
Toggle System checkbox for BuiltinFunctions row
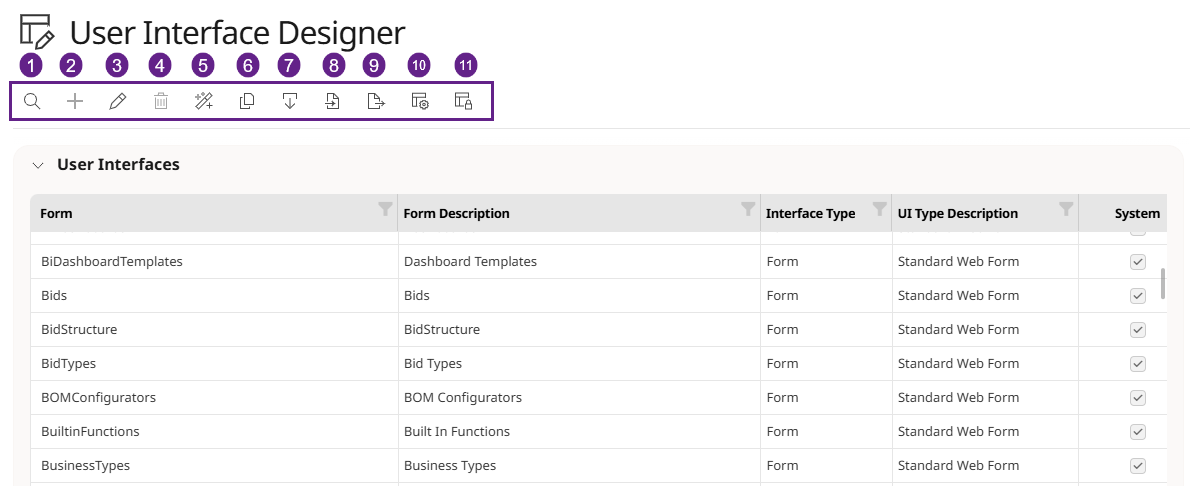click(x=1138, y=431)
